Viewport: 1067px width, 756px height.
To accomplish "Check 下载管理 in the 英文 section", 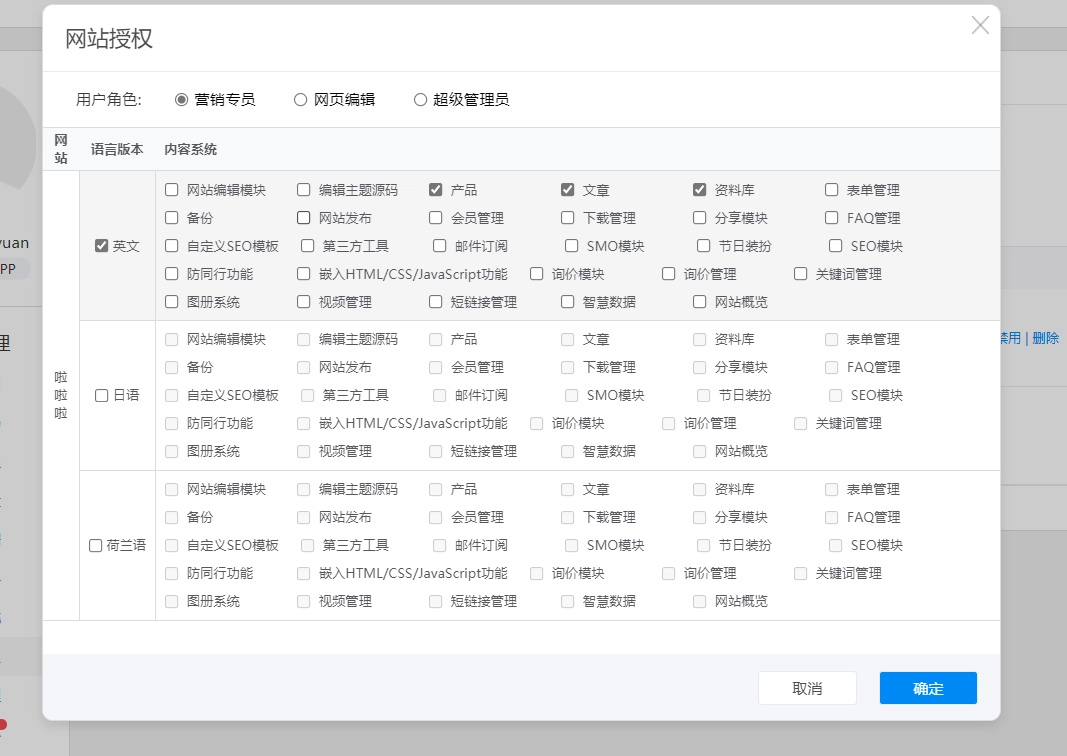I will tap(568, 218).
